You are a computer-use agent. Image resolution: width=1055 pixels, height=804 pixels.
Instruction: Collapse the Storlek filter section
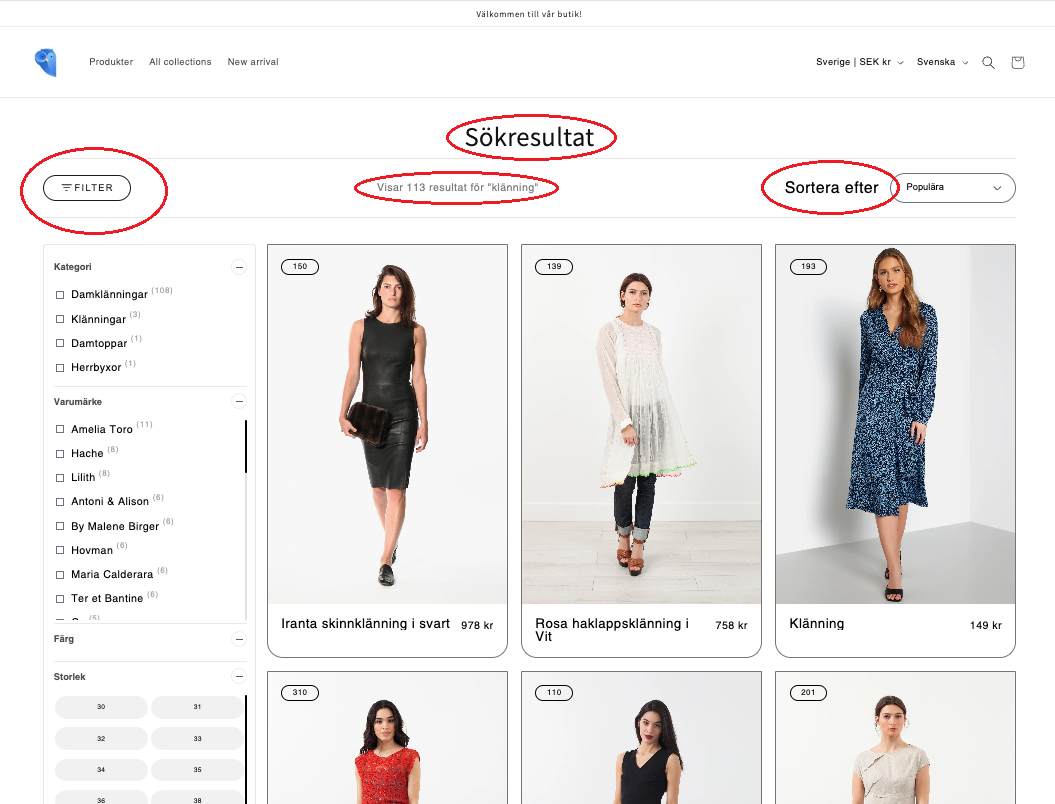tap(239, 677)
